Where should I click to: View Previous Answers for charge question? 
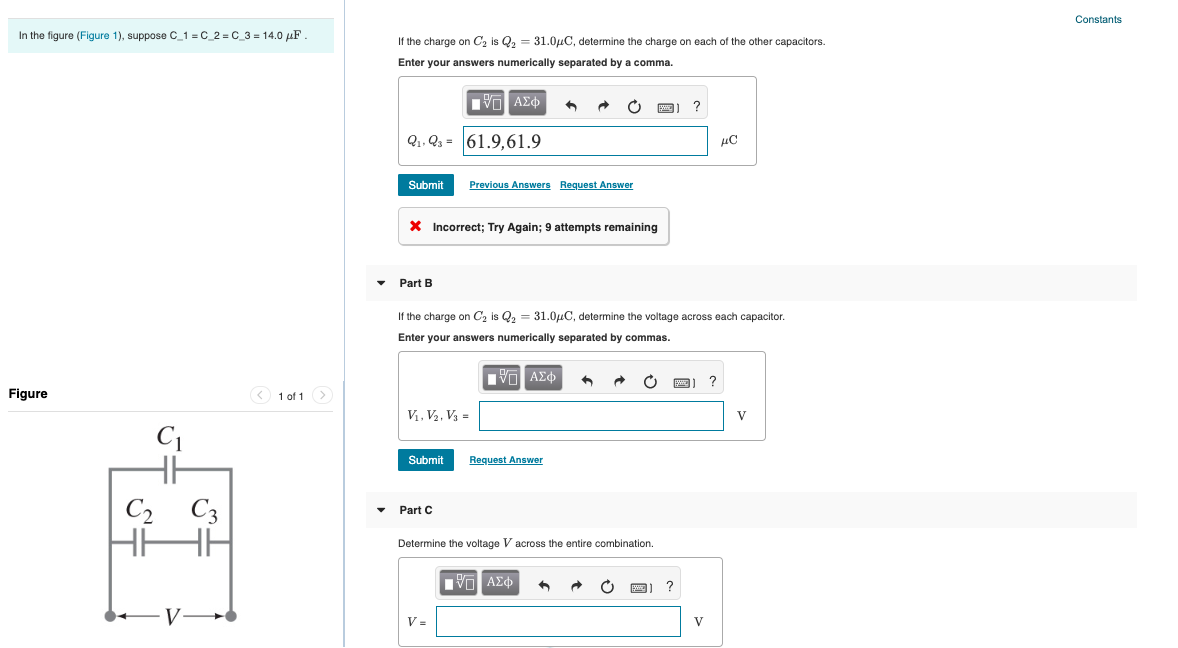tap(510, 185)
